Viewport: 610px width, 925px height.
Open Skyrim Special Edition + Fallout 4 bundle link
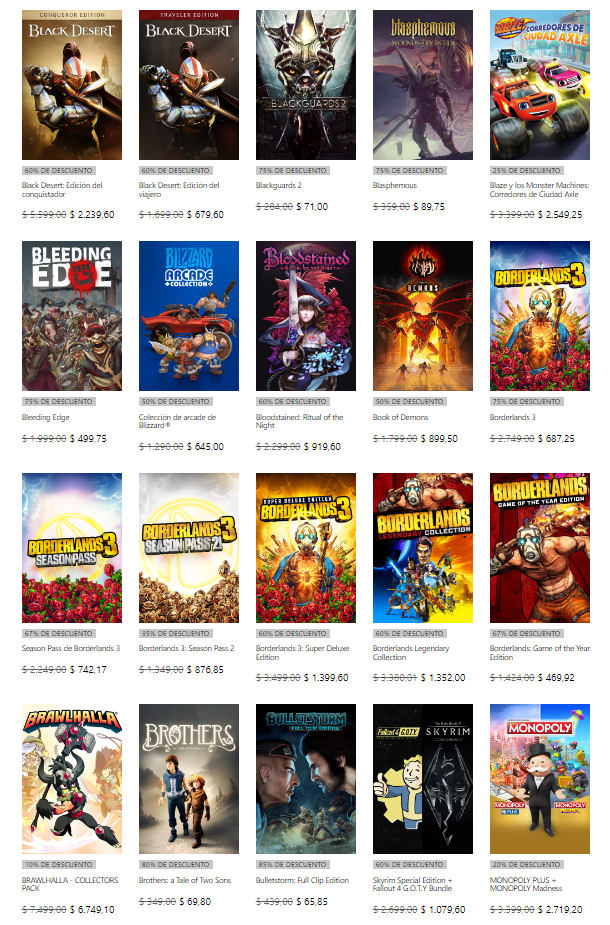412,884
